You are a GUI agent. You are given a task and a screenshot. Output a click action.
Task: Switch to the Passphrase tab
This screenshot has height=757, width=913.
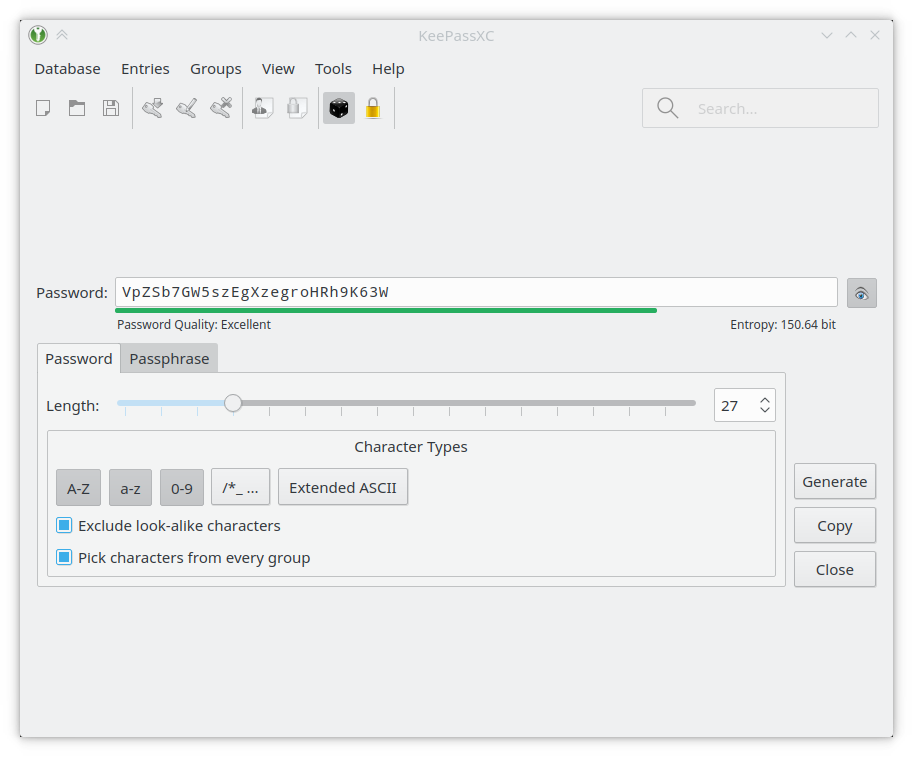pyautogui.click(x=169, y=359)
